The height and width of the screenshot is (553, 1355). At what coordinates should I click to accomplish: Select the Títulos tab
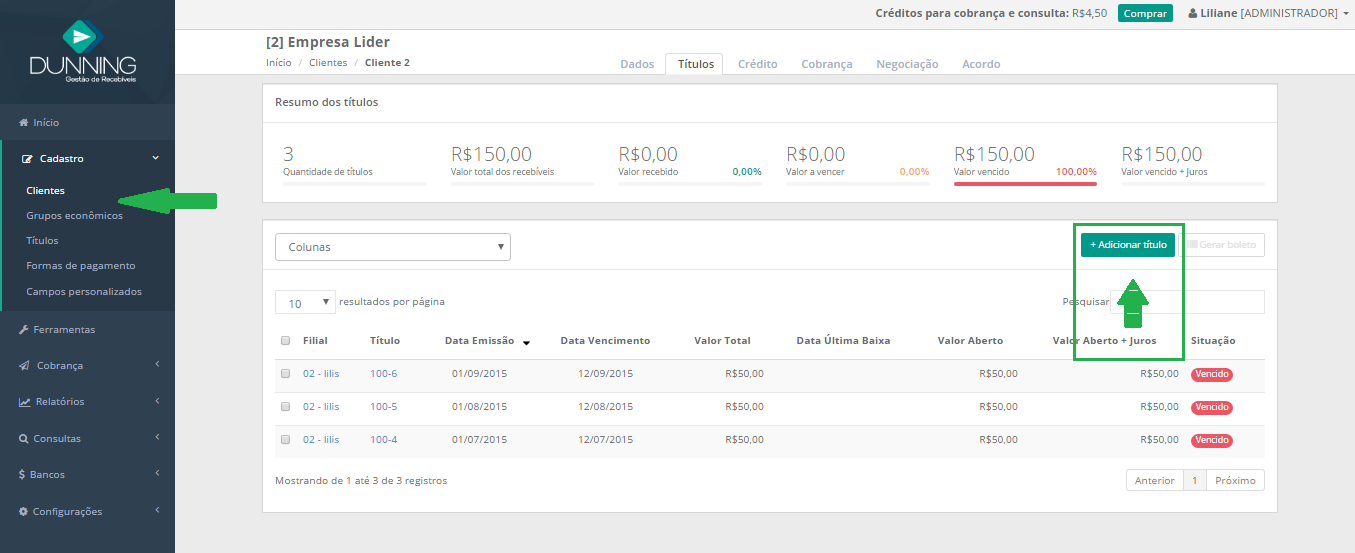point(696,64)
